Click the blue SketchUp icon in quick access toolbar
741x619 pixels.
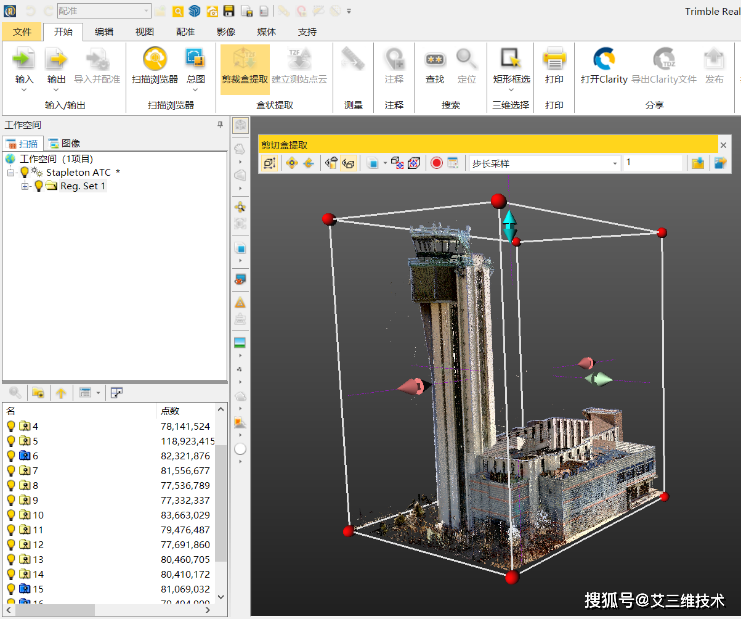195,11
